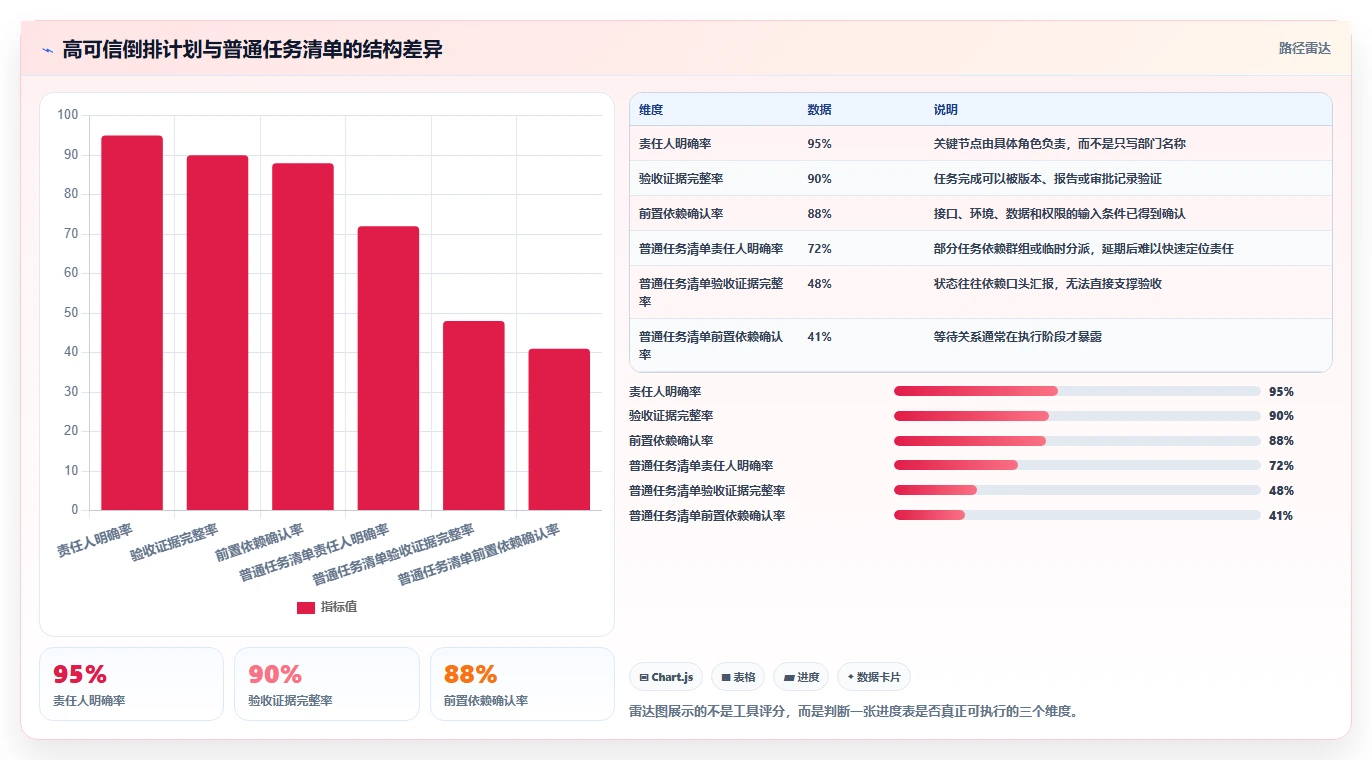
Task: Click the footnote starting 雷达图展示的不是工具评分
Action: [854, 712]
